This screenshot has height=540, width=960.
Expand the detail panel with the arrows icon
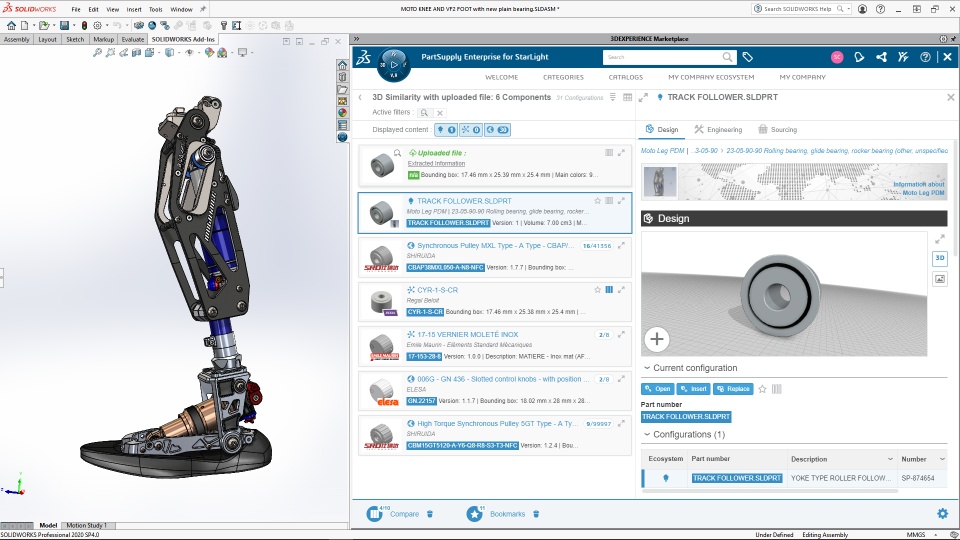(643, 97)
